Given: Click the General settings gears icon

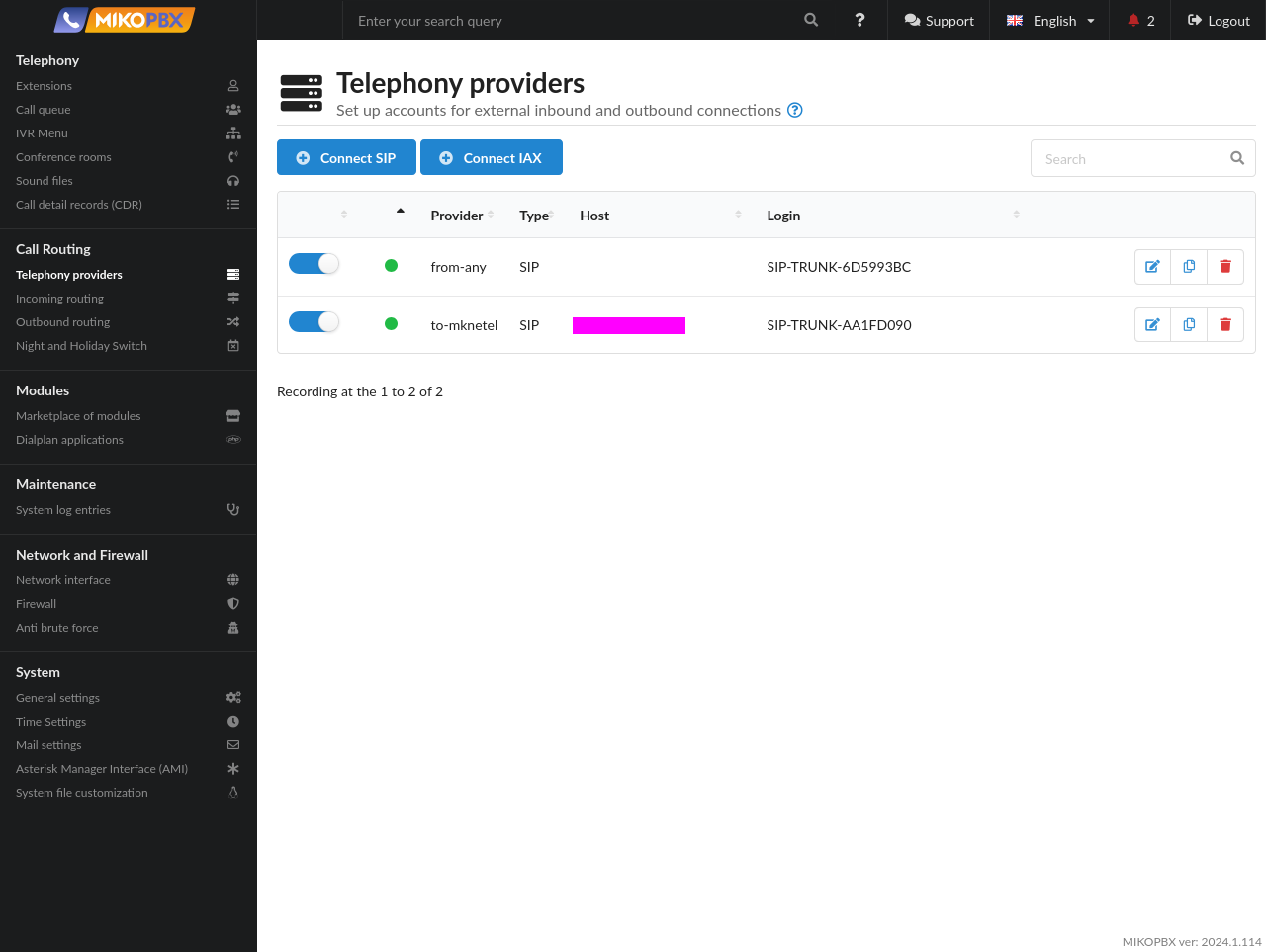Looking at the screenshot, I should [x=233, y=698].
